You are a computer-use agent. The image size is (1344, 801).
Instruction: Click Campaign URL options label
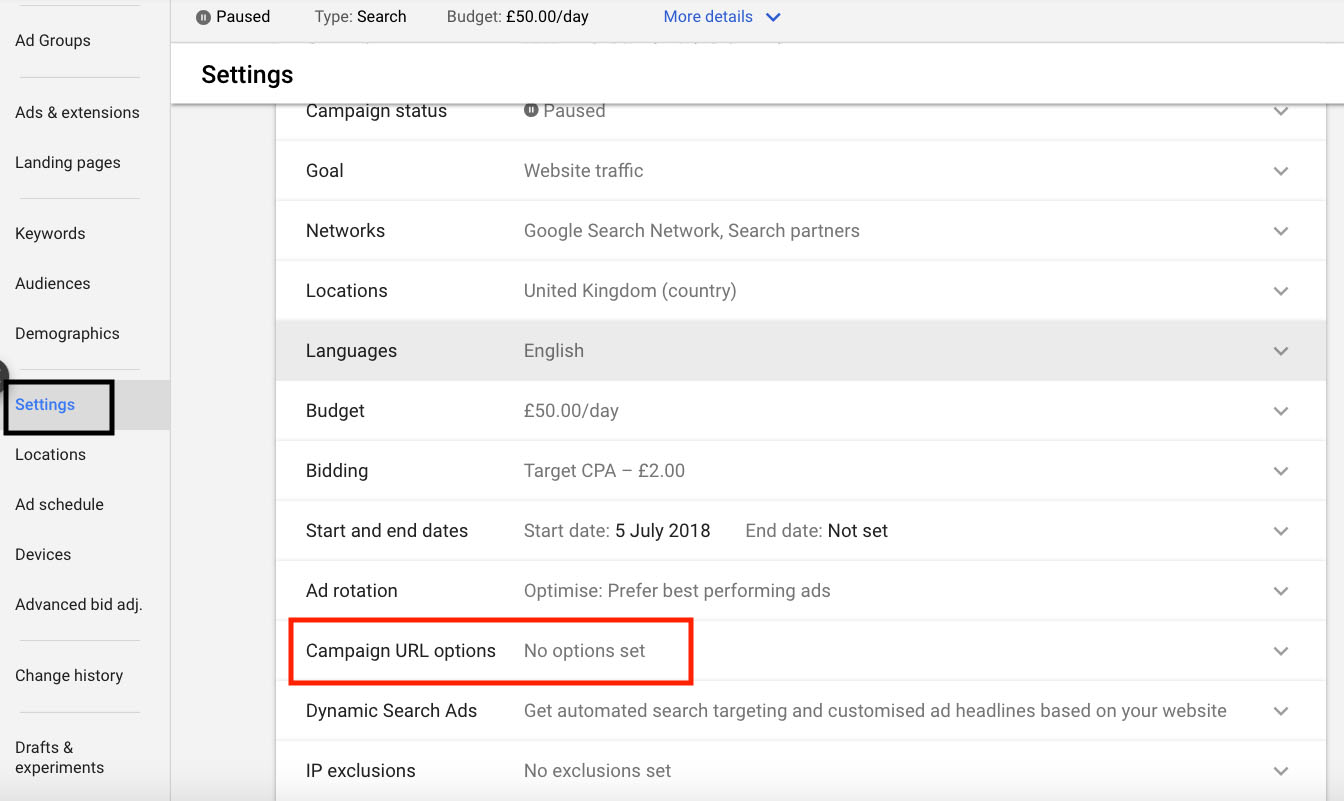click(401, 651)
